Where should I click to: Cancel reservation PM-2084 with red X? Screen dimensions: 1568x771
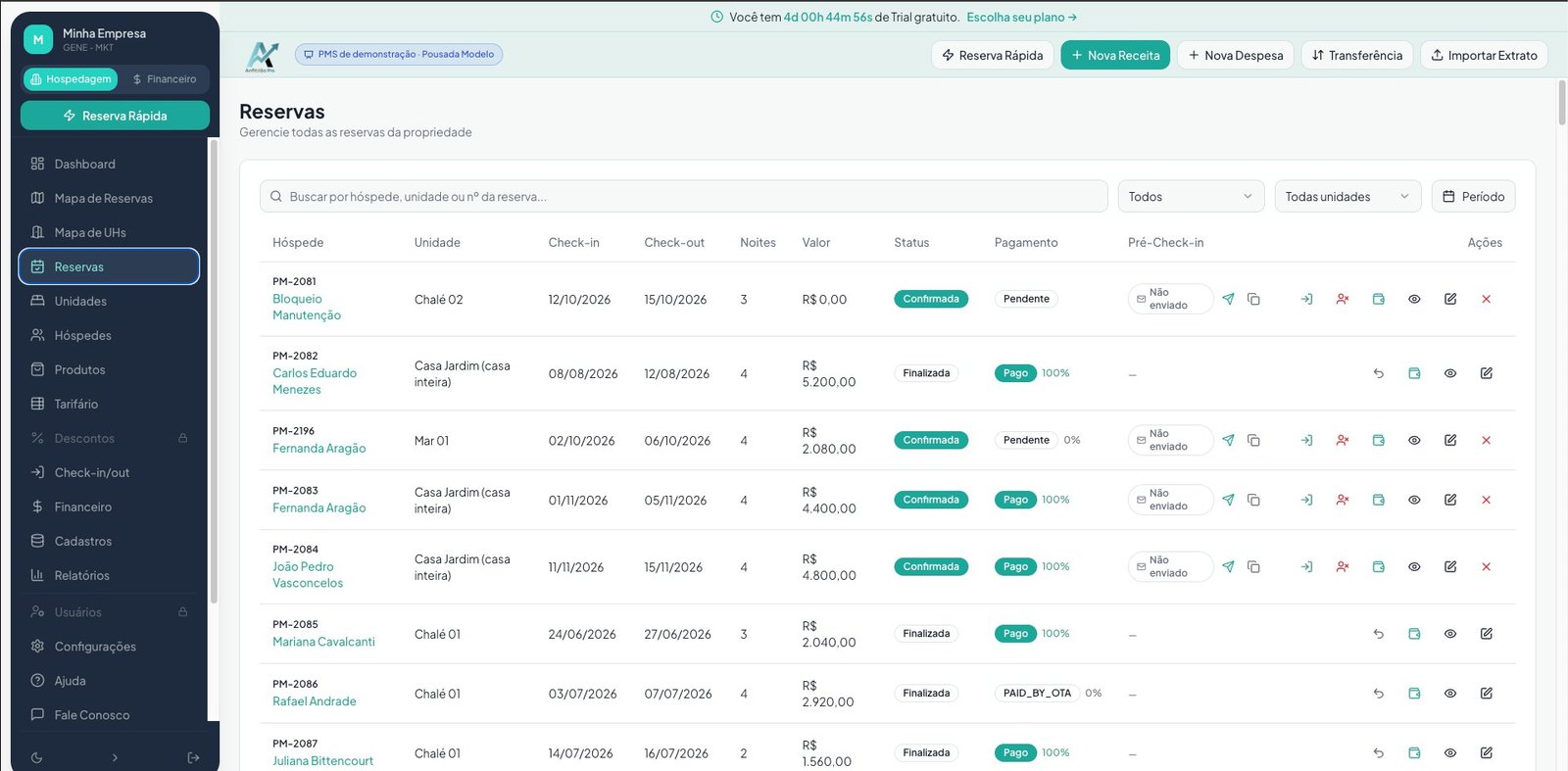click(1486, 566)
